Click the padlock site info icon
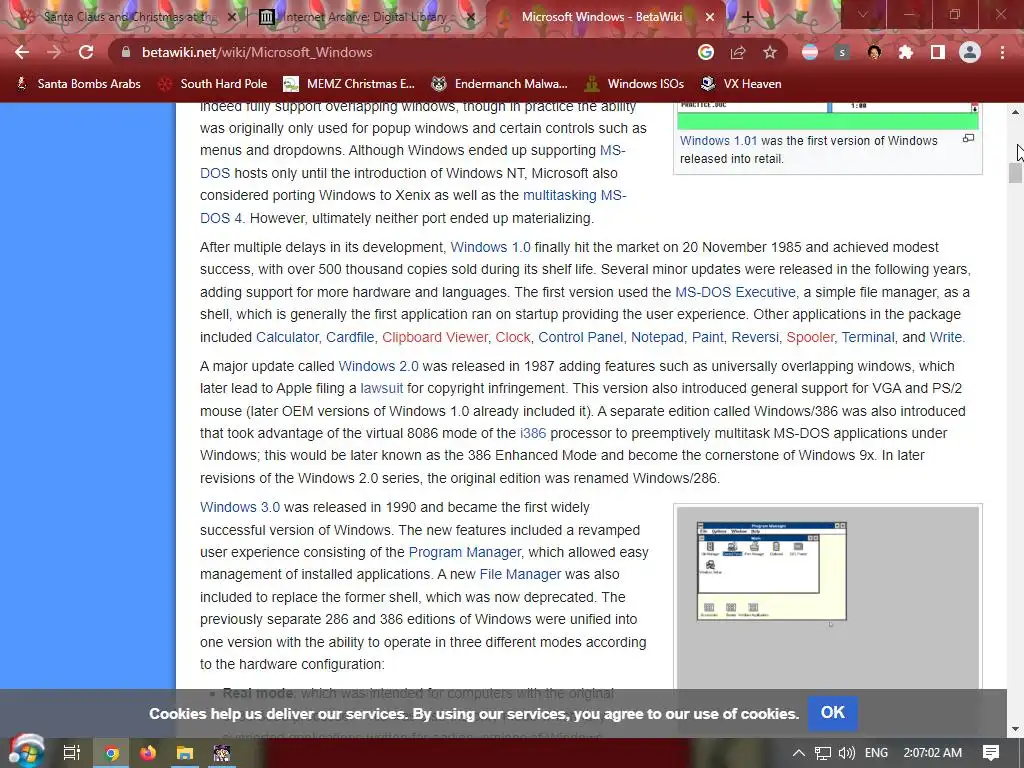 127,52
